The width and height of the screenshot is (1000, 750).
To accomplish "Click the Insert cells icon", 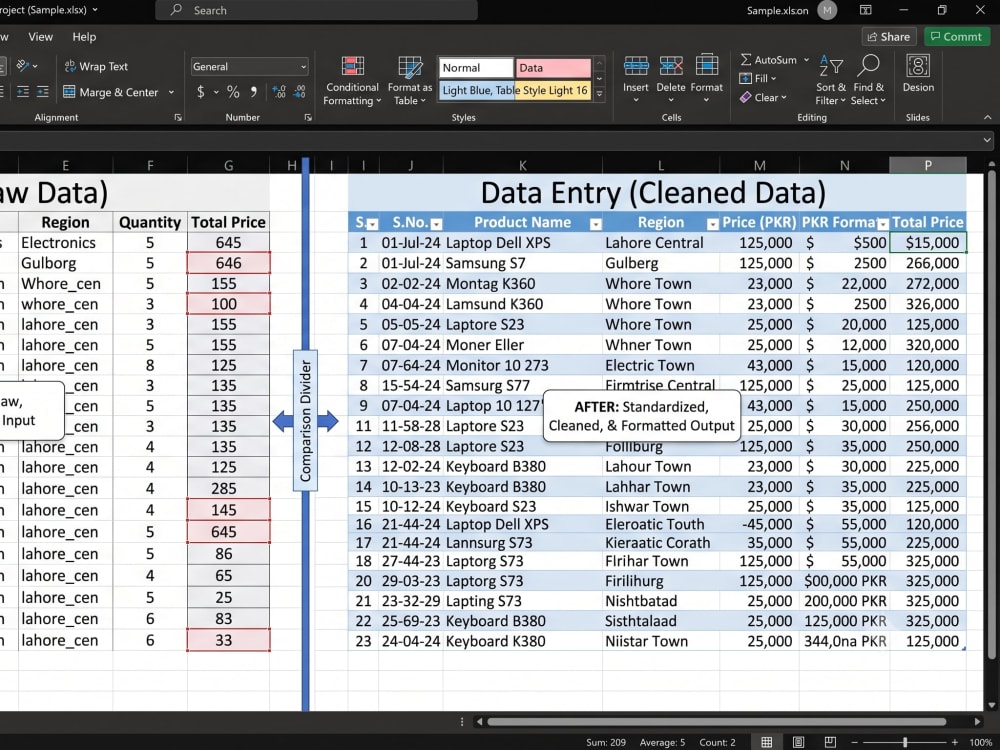I will pos(636,66).
